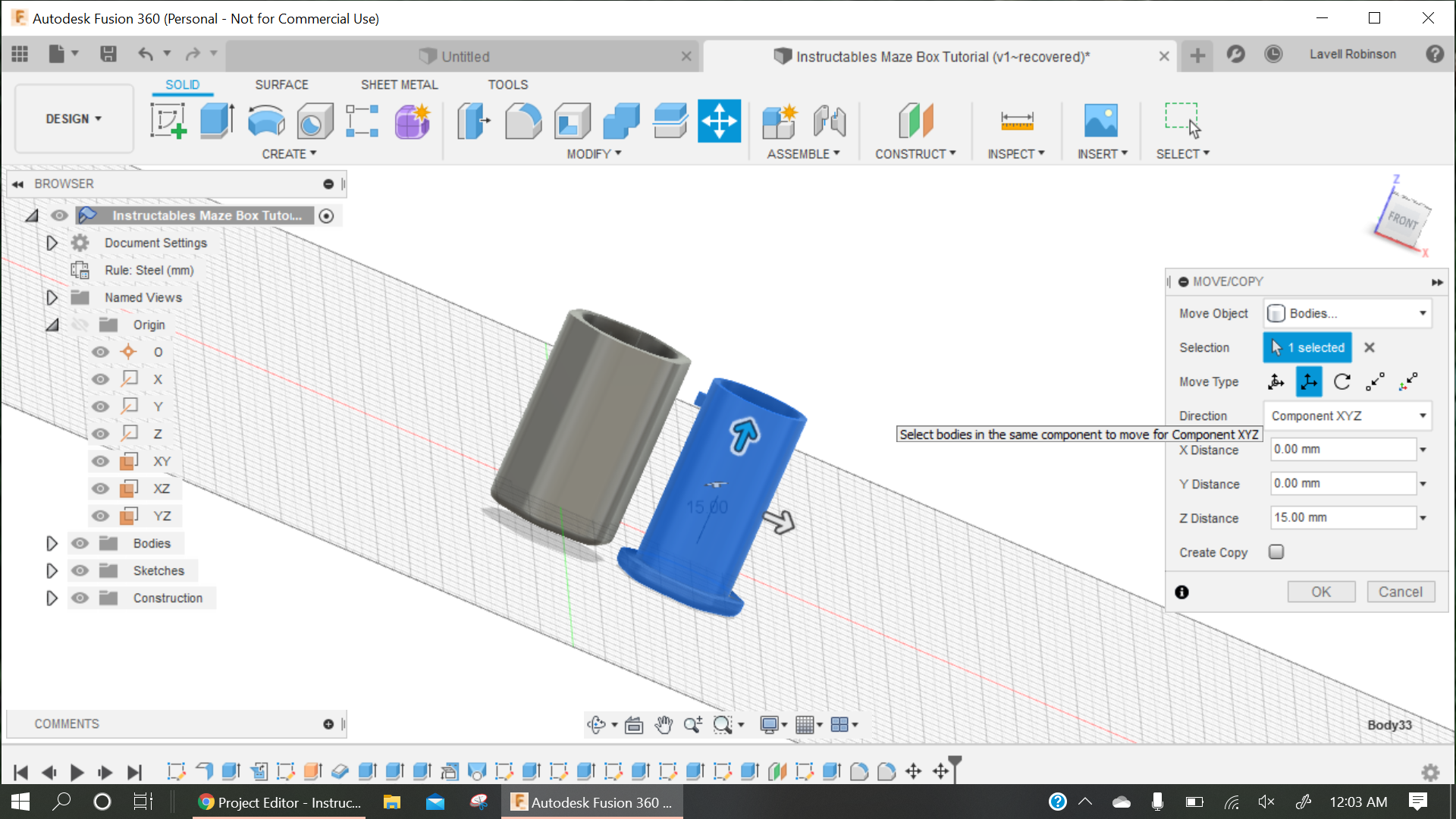Screen dimensions: 1456x819
Task: Enable the Create Copy checkbox
Action: tap(1276, 552)
